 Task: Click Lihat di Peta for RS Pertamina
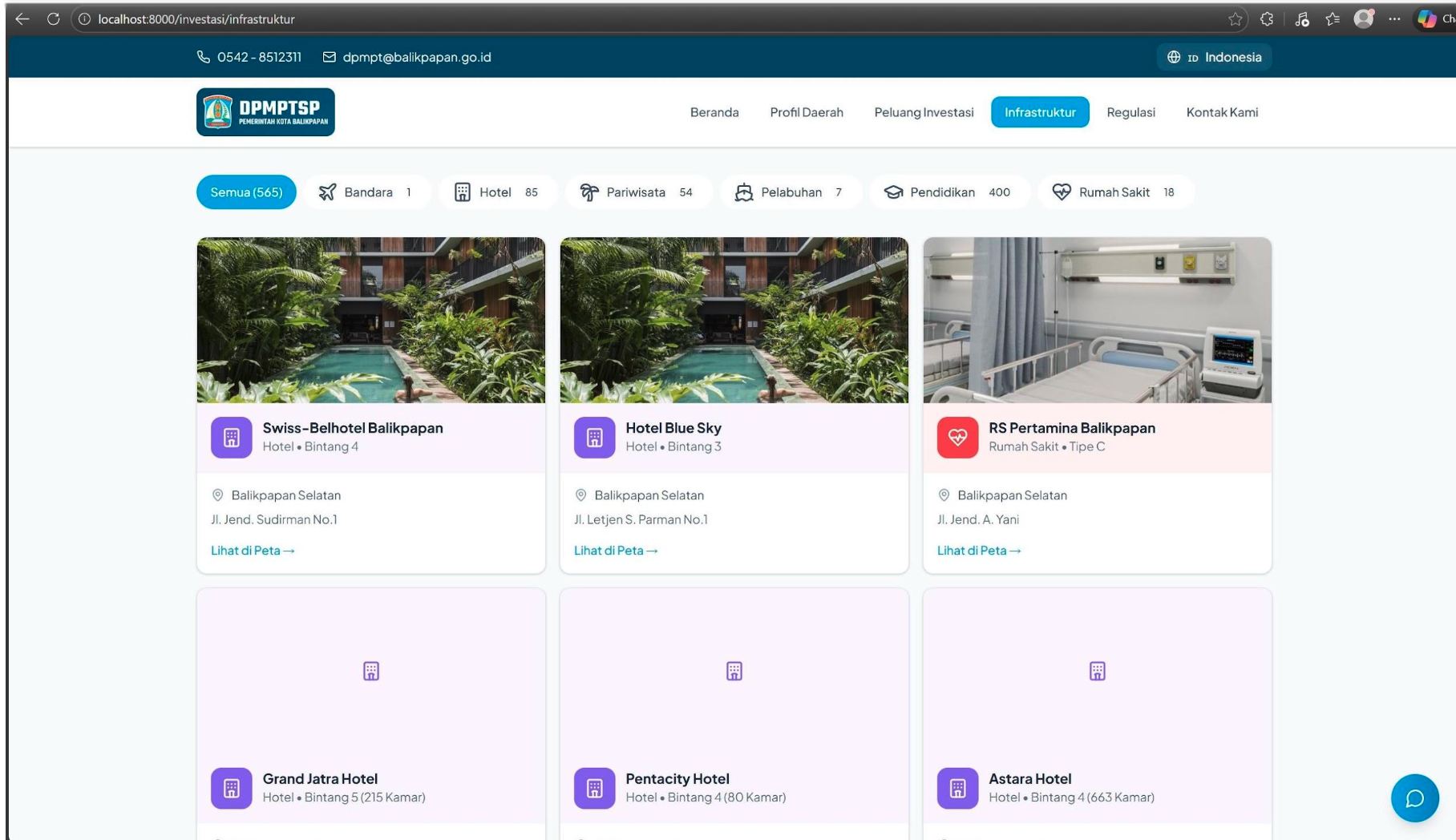click(979, 551)
